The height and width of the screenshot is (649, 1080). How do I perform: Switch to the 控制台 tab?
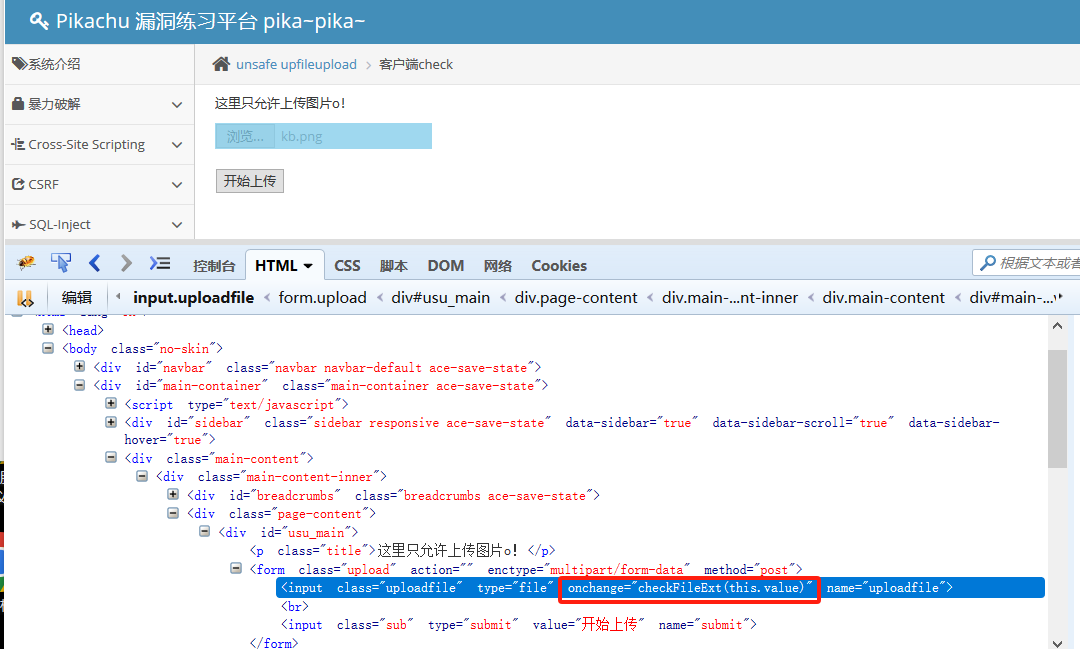pos(214,266)
